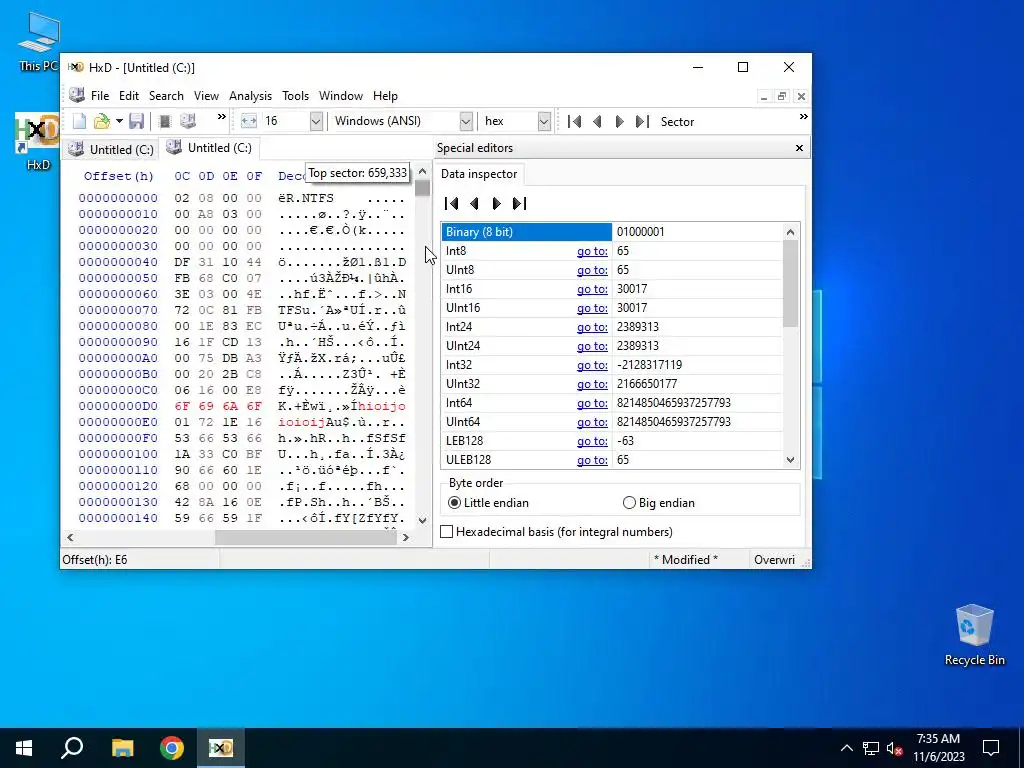Screen dimensions: 1024x768
Task: Click go to link for Int32
Action: tap(592, 364)
